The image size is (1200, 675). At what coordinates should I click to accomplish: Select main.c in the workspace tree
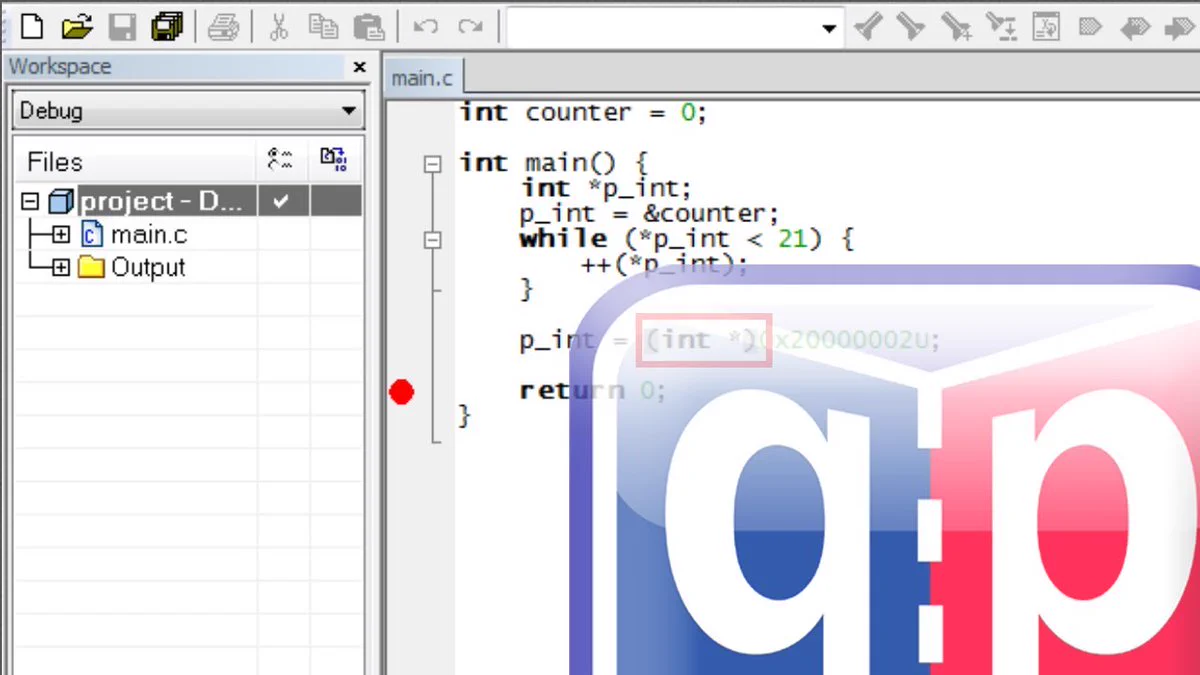pyautogui.click(x=148, y=235)
